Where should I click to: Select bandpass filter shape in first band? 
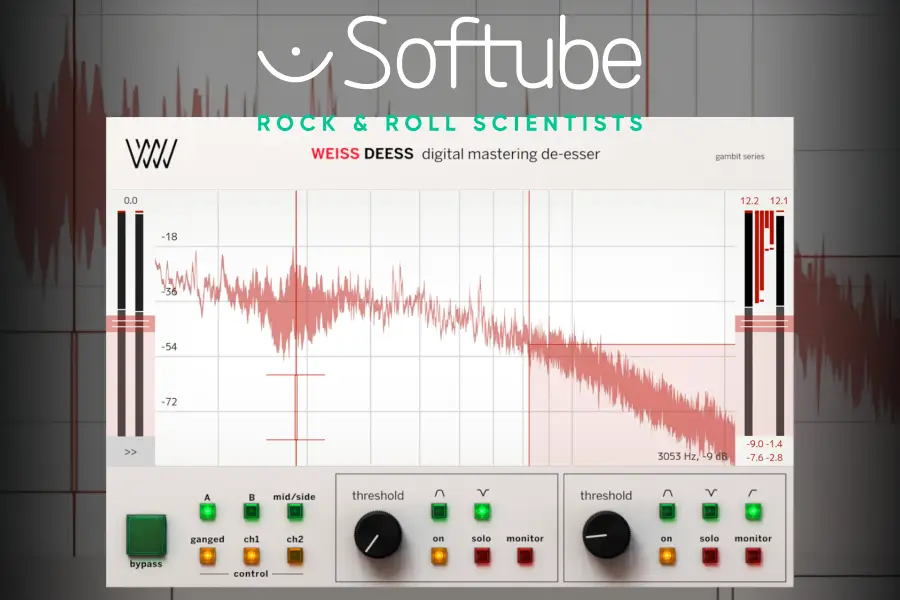[439, 512]
